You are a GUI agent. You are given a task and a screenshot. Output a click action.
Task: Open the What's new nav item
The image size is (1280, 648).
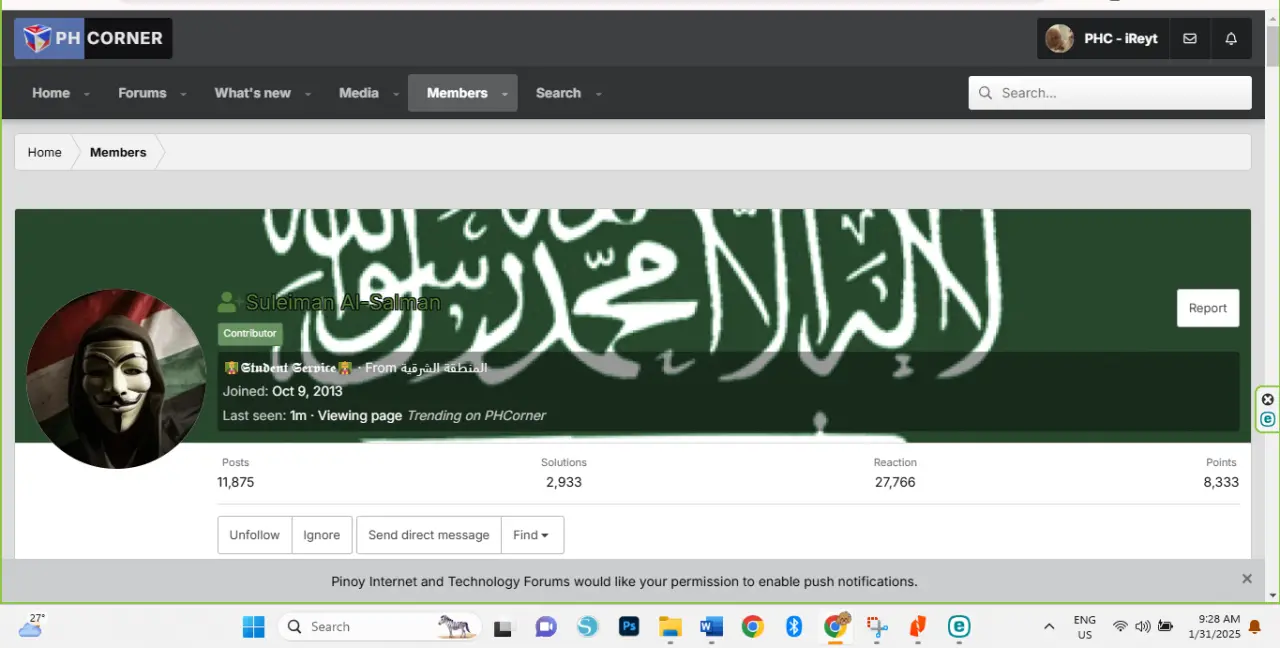253,93
